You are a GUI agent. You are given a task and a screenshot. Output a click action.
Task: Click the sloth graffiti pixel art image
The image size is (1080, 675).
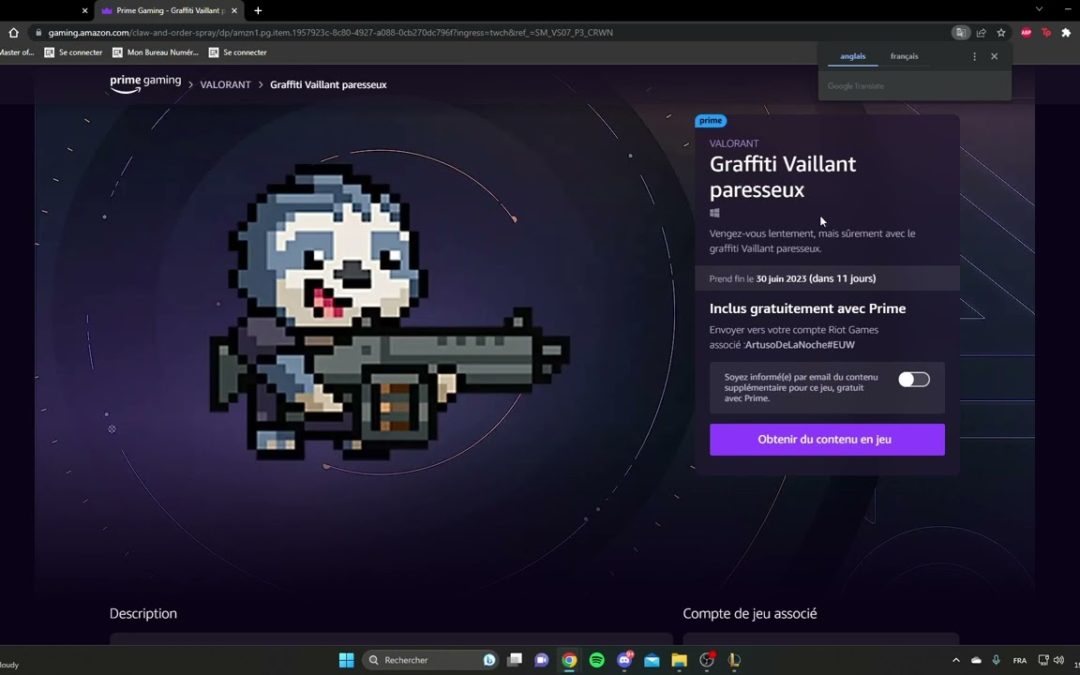coord(389,312)
